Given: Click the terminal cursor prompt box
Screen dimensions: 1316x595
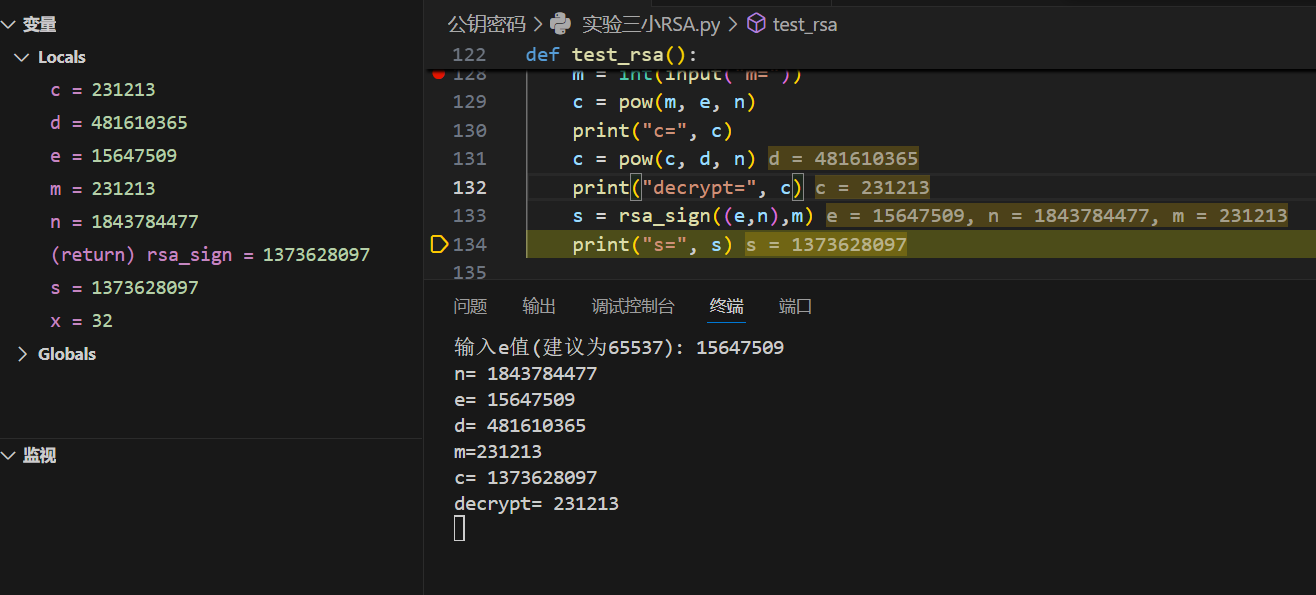Looking at the screenshot, I should (460, 528).
